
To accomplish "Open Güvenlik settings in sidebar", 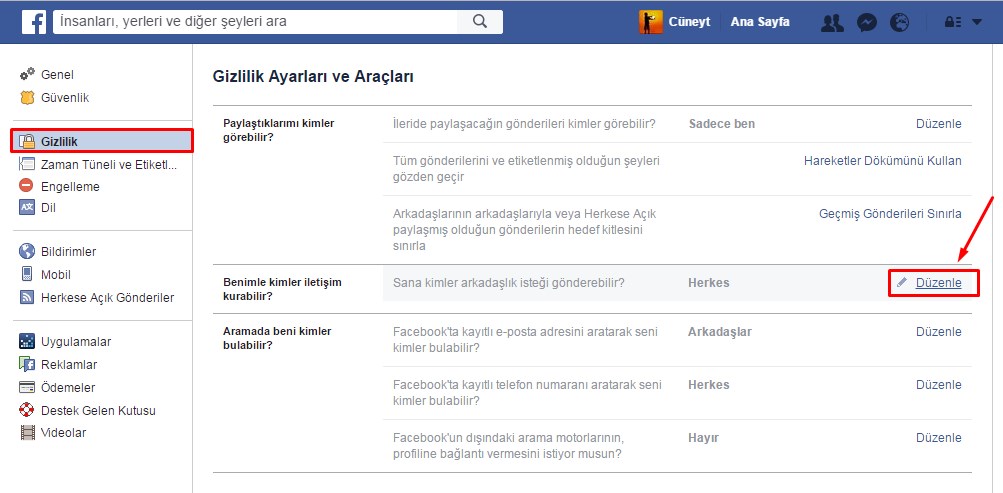I will click(x=65, y=97).
